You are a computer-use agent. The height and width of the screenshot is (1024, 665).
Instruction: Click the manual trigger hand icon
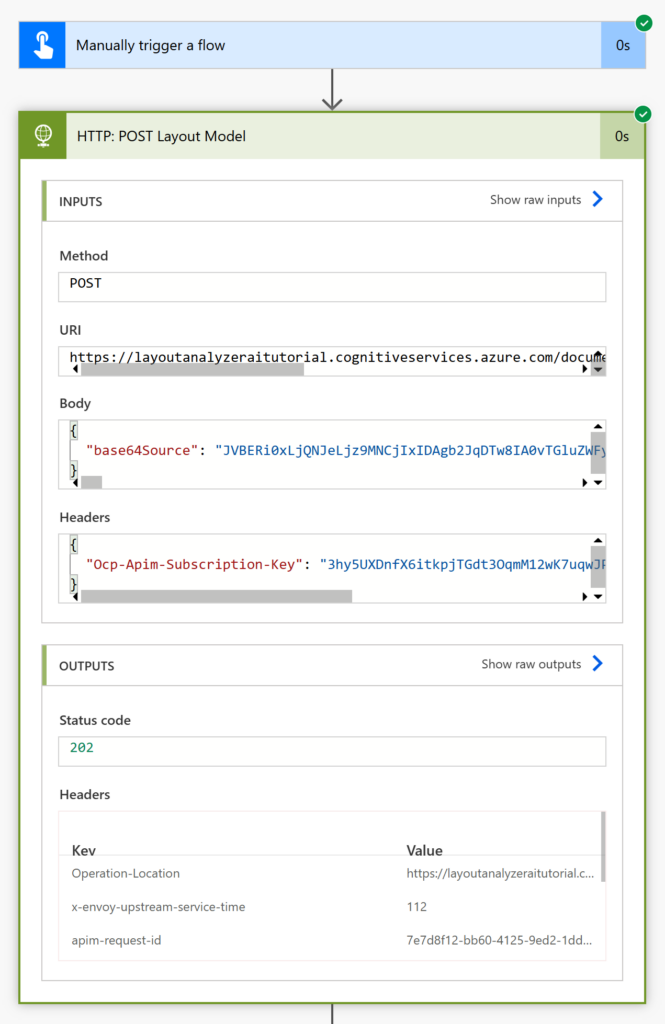(42, 45)
